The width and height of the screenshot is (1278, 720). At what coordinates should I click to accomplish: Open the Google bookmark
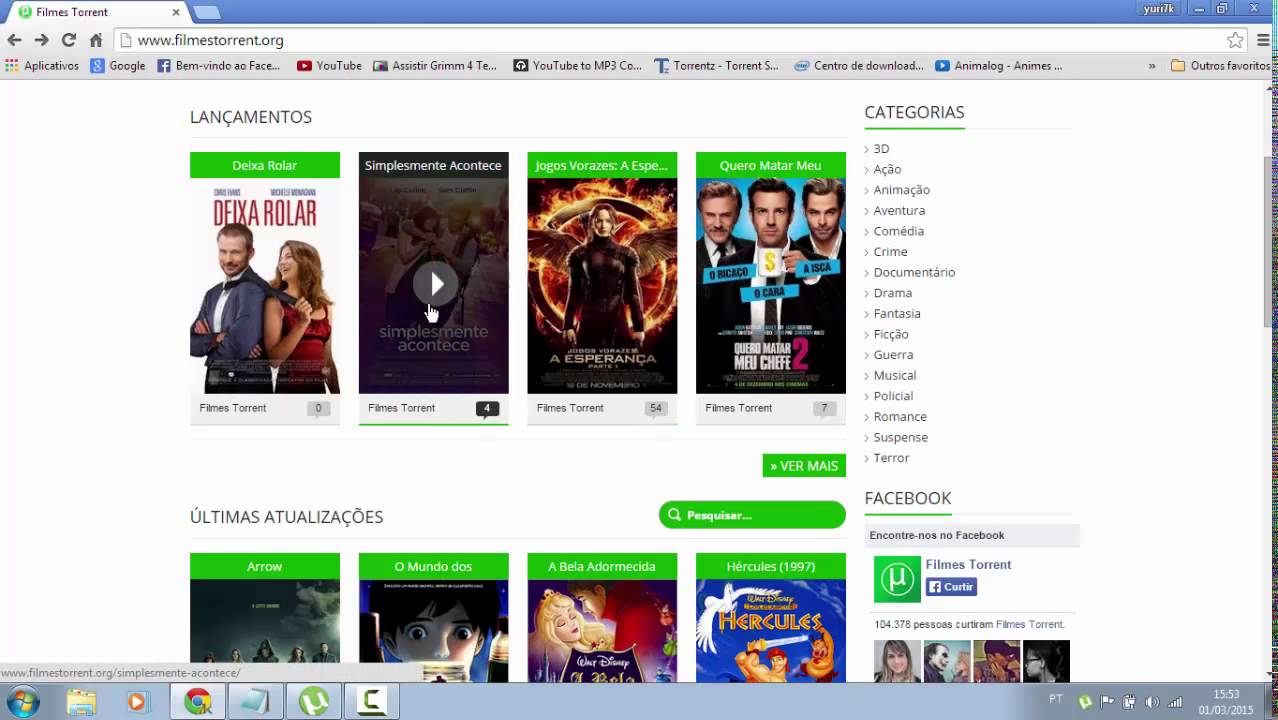click(x=118, y=66)
